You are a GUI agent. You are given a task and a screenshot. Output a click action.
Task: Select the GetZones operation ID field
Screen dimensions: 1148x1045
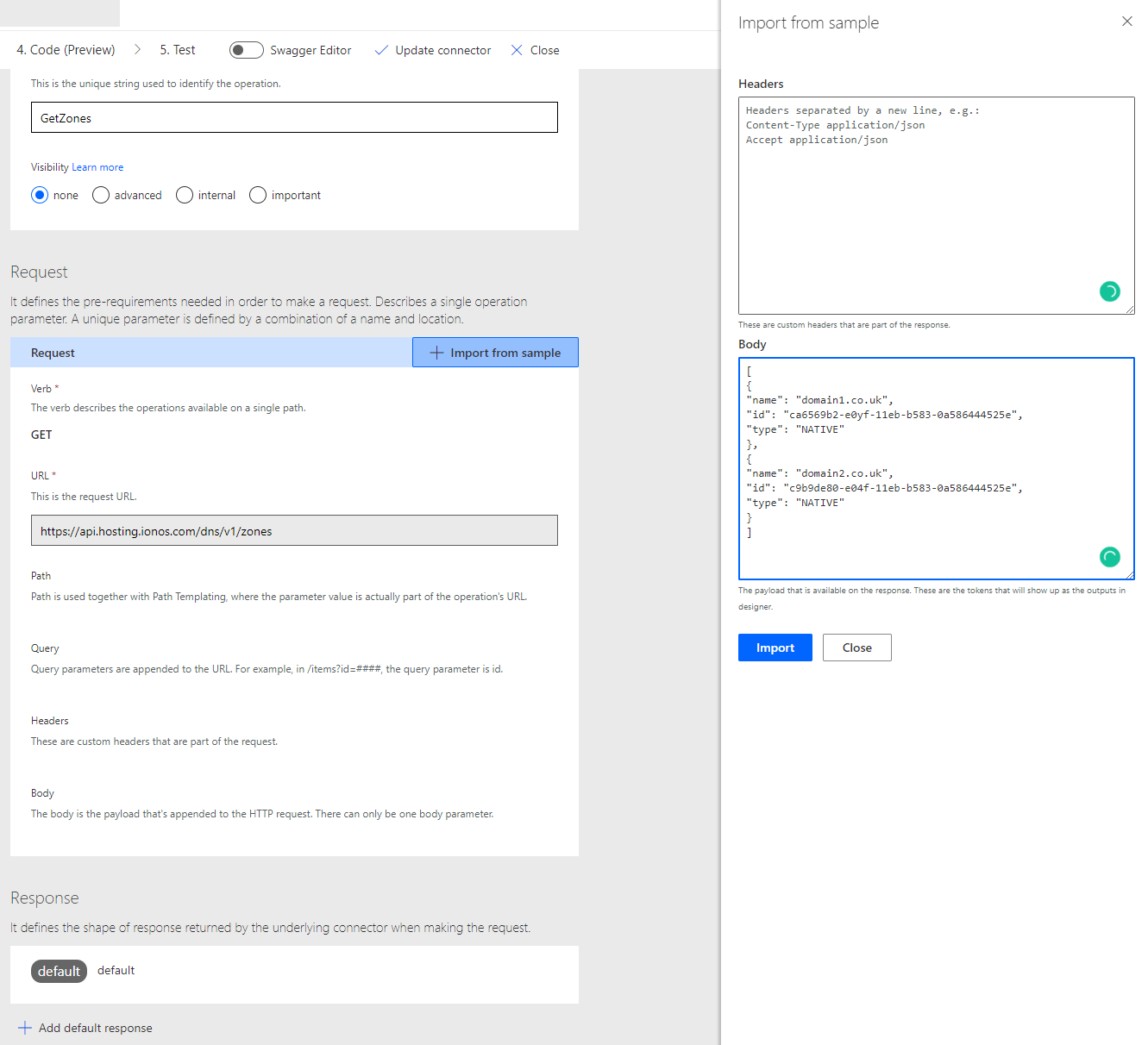tap(293, 117)
